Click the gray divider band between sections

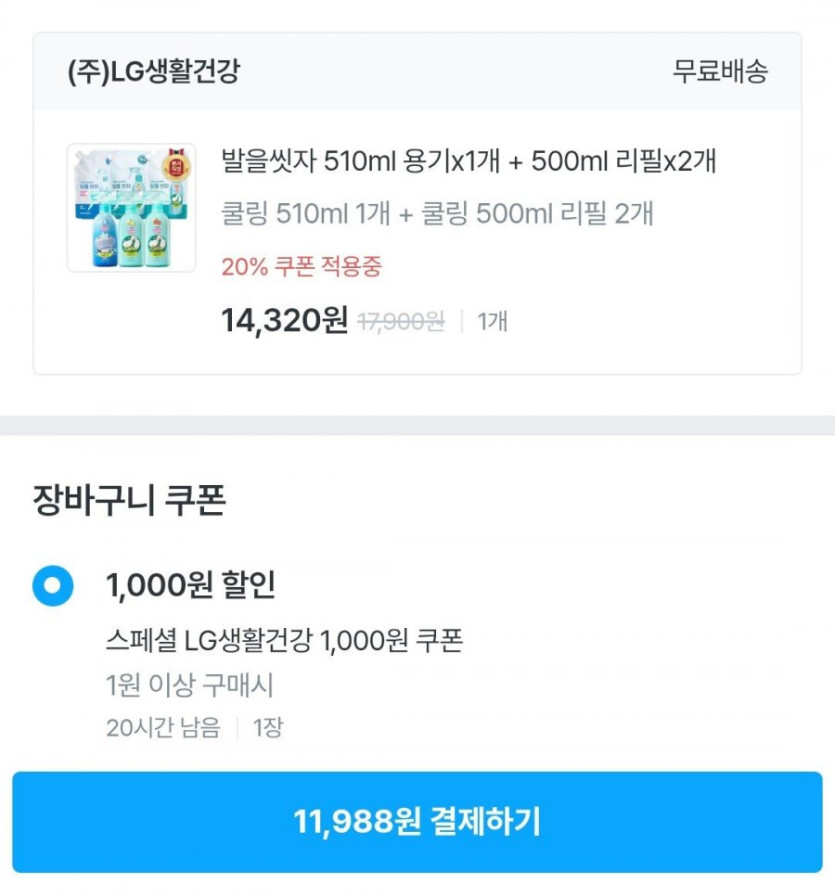[417, 425]
